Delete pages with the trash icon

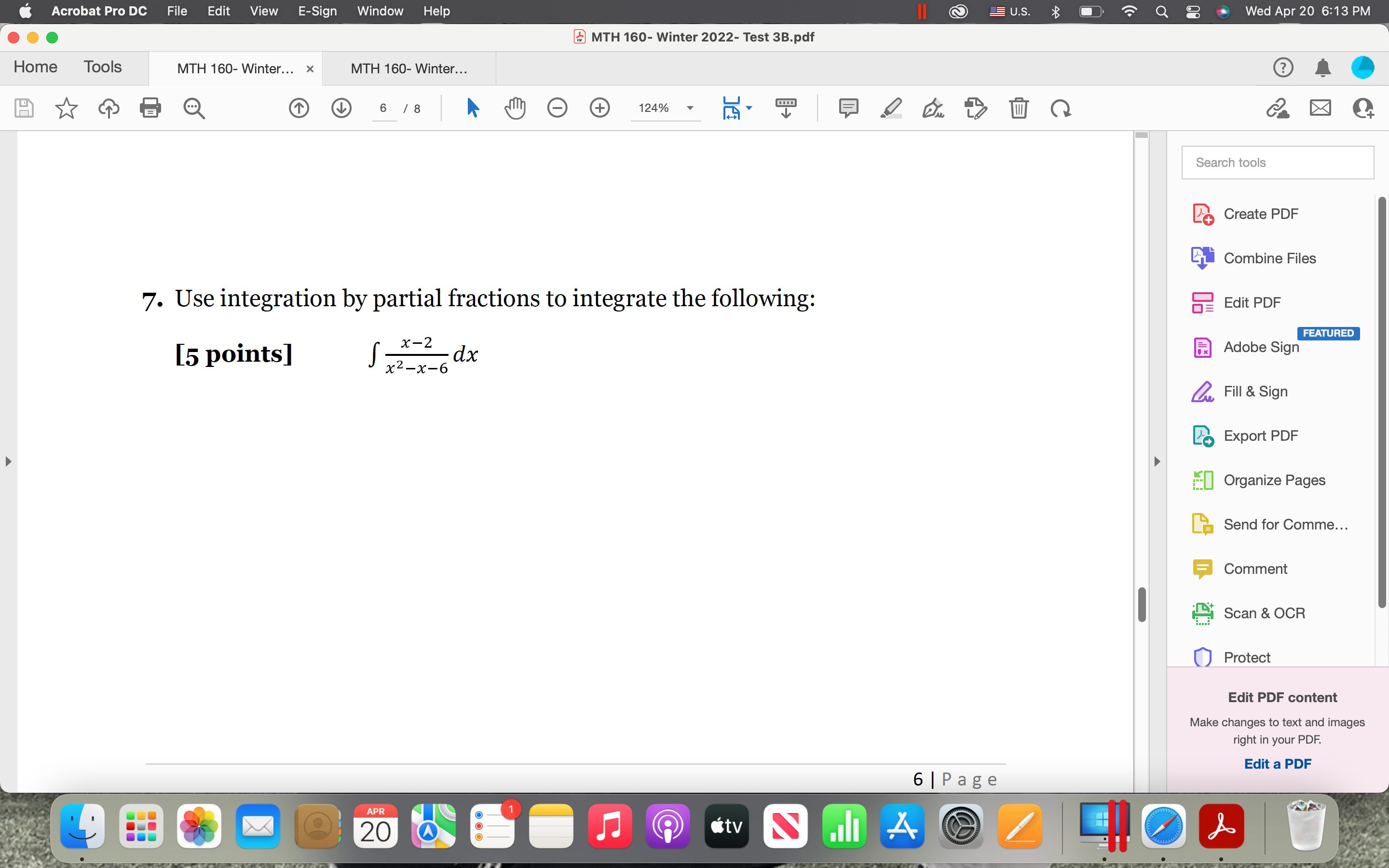(x=1020, y=108)
